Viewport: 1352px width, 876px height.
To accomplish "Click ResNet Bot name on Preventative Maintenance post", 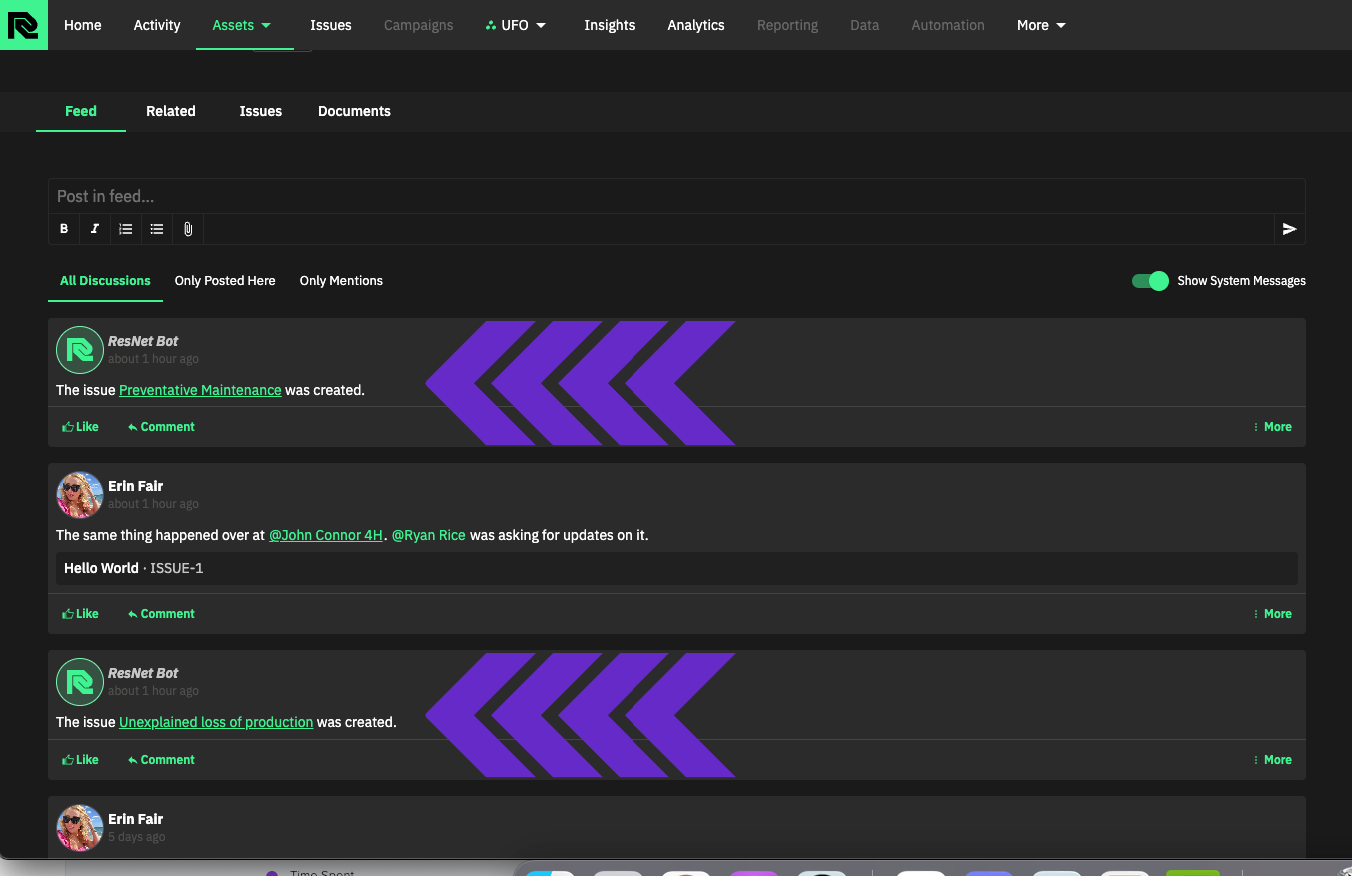I will coord(143,341).
